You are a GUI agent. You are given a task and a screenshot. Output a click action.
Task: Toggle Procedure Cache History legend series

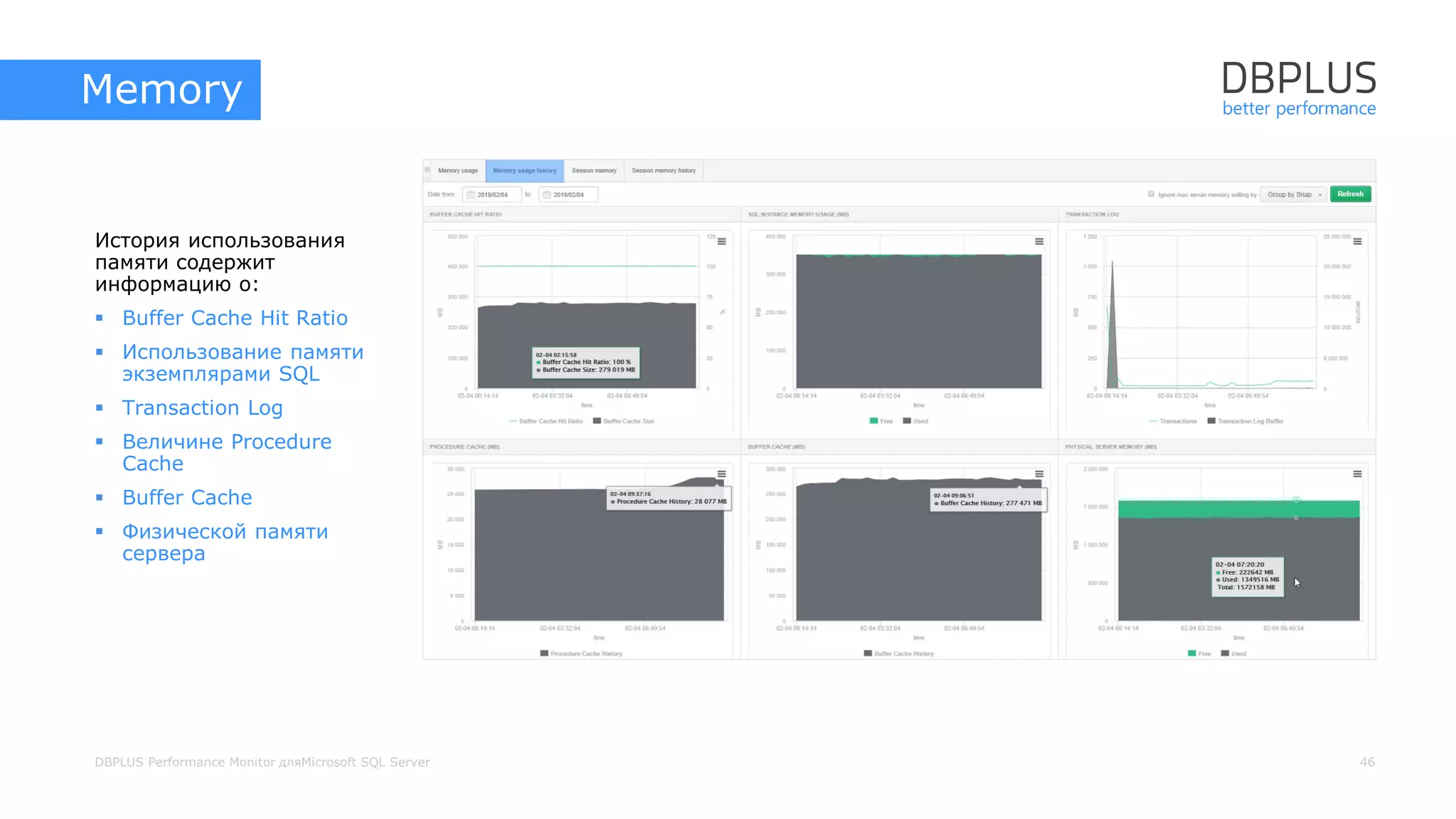tap(581, 653)
